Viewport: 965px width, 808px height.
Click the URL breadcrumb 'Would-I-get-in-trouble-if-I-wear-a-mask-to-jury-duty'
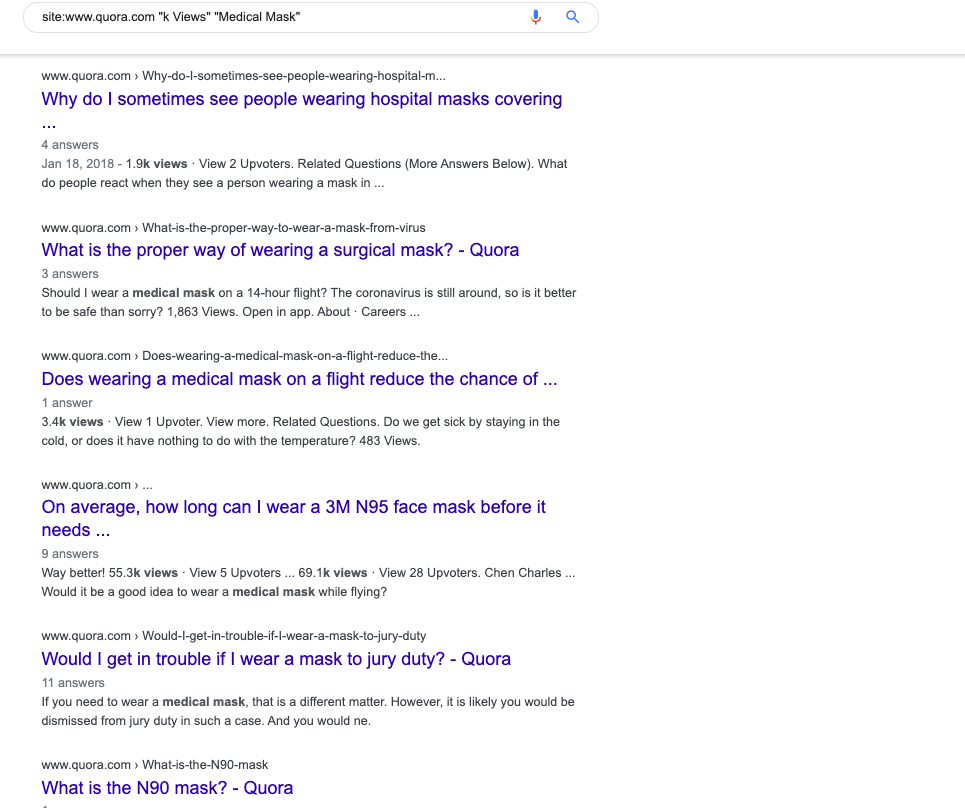(x=284, y=636)
